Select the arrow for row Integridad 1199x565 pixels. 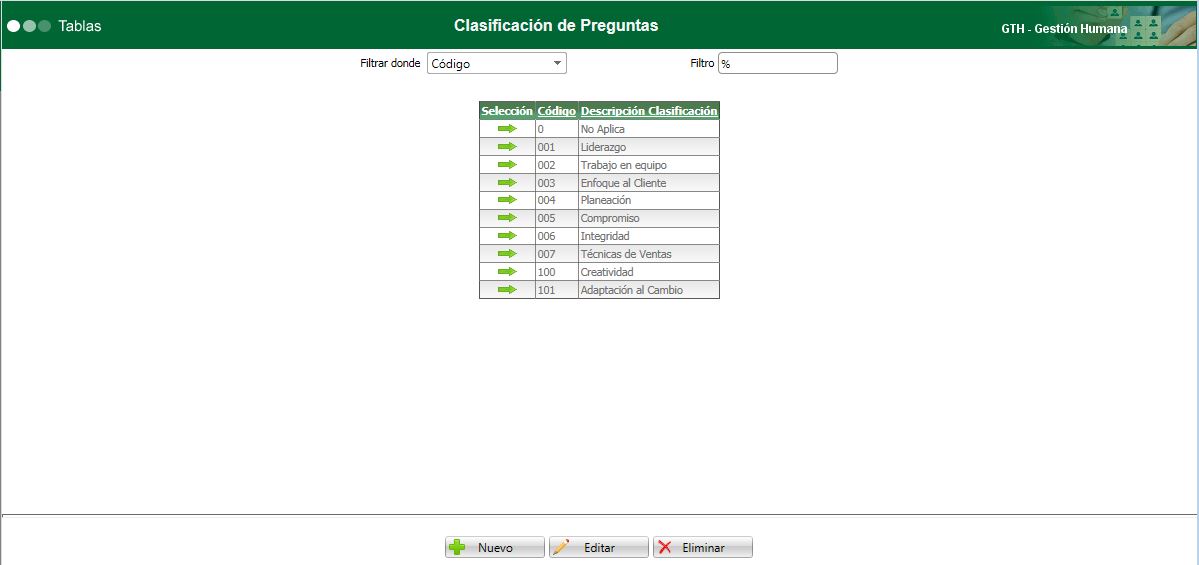click(x=507, y=235)
